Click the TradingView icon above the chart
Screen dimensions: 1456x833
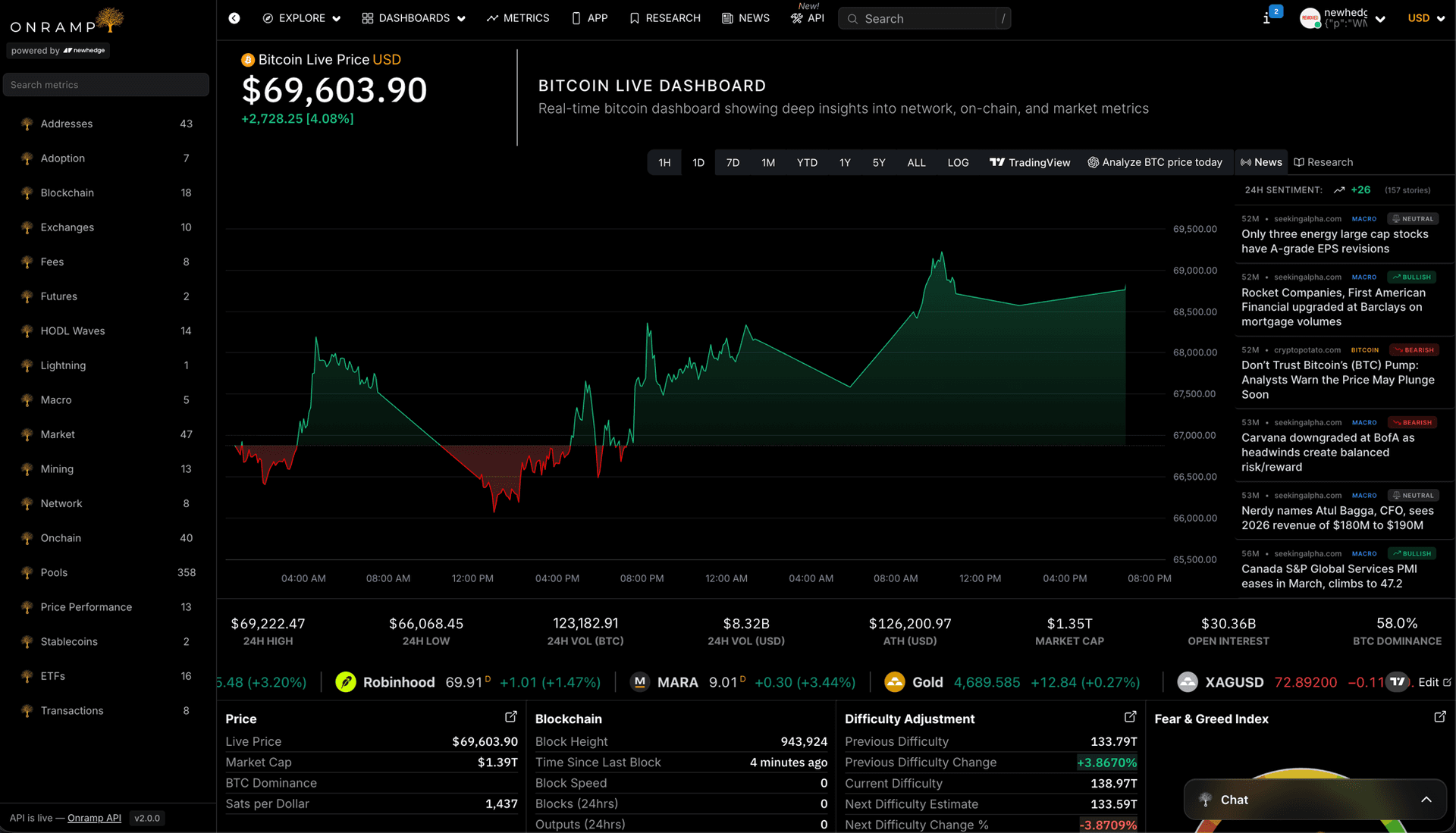tap(996, 161)
